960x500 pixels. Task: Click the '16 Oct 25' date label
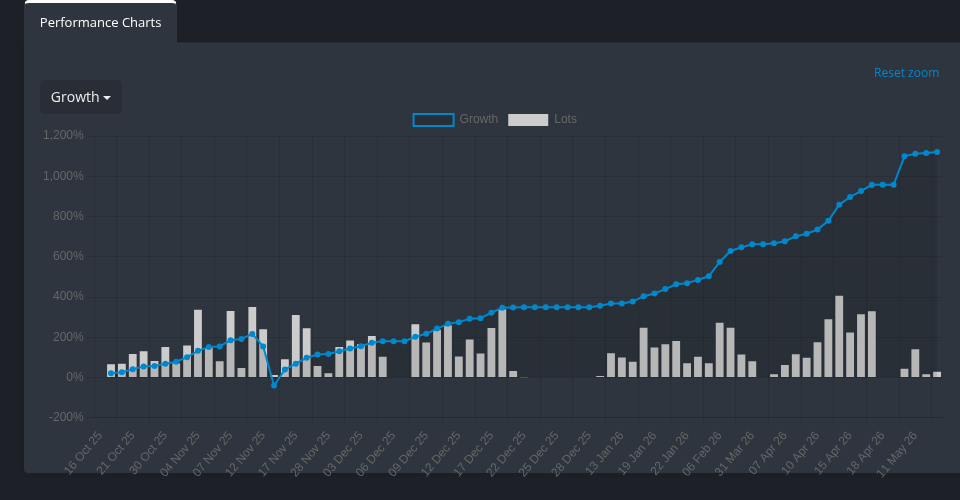tap(83, 453)
